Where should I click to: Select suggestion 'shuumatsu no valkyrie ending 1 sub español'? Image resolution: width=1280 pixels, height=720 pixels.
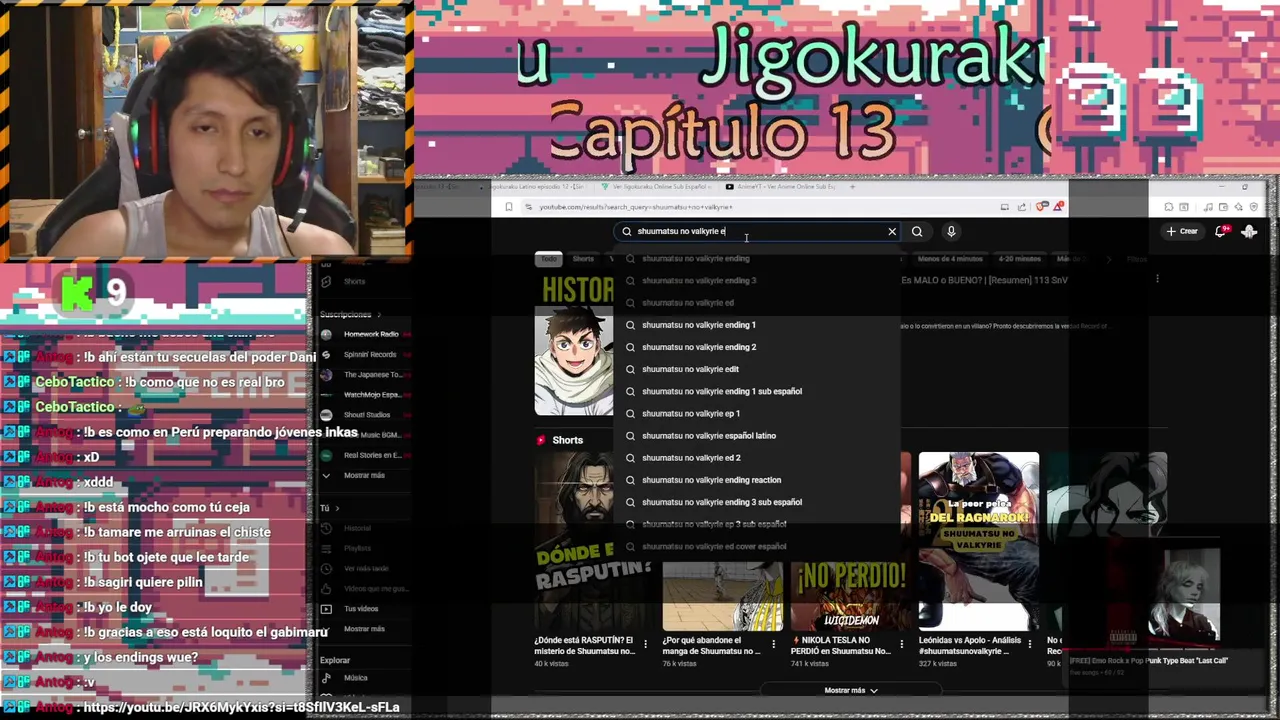[x=758, y=391]
